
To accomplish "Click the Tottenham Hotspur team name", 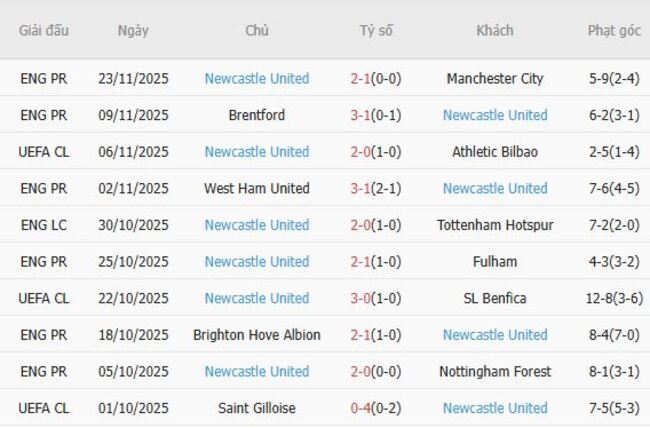I will (x=495, y=225).
